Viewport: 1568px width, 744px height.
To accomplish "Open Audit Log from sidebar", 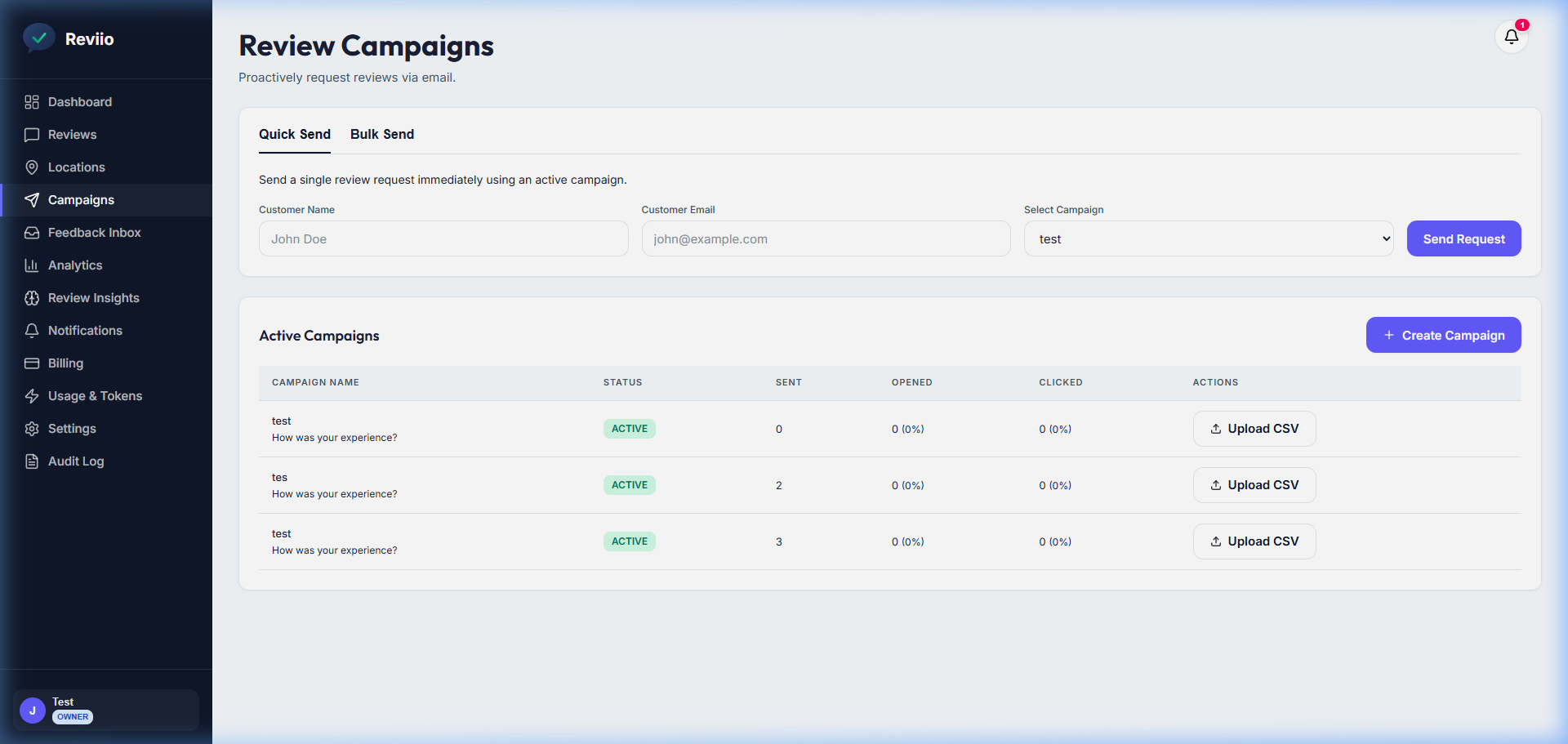I will coord(106,461).
